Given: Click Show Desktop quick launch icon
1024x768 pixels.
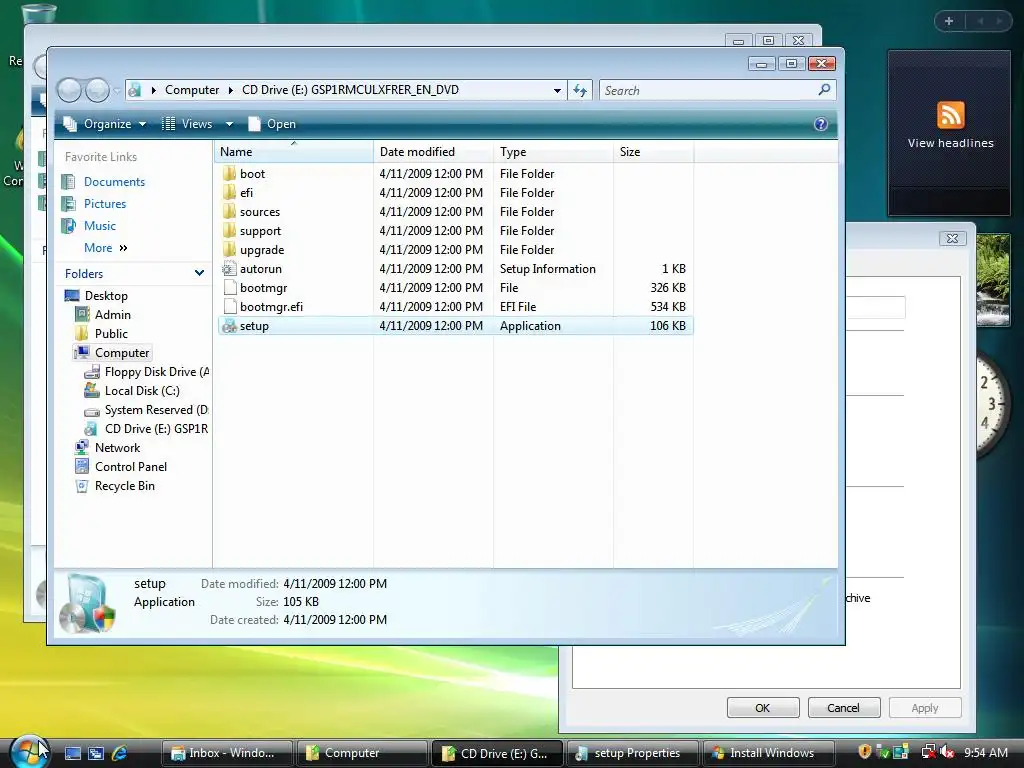Looking at the screenshot, I should 72,753.
